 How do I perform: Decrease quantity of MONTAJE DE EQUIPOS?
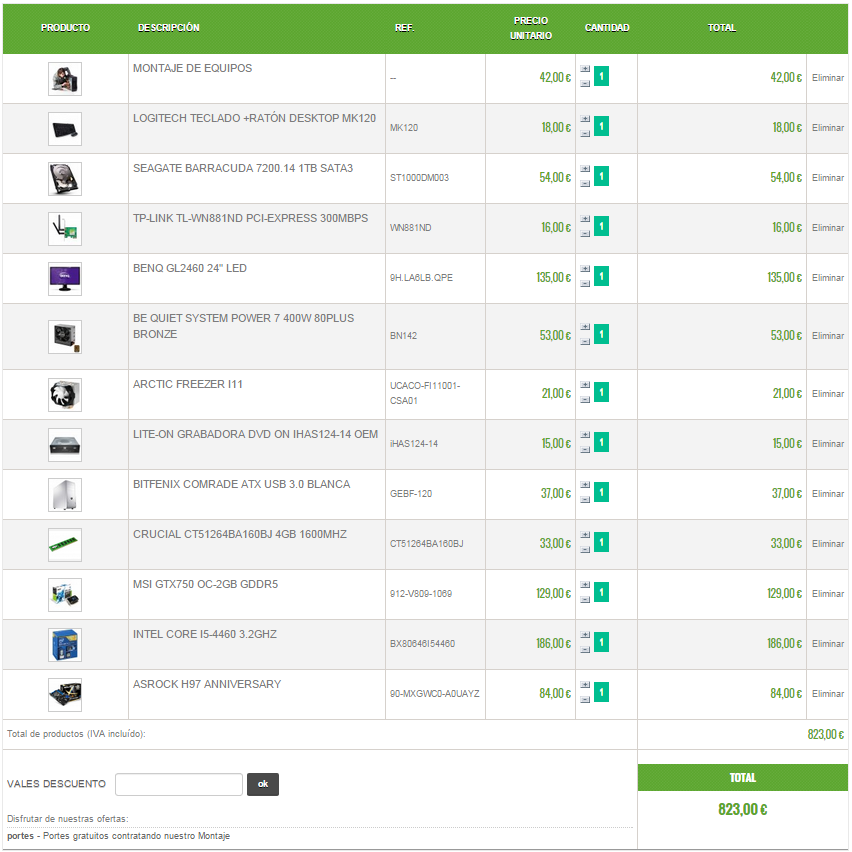pyautogui.click(x=585, y=84)
